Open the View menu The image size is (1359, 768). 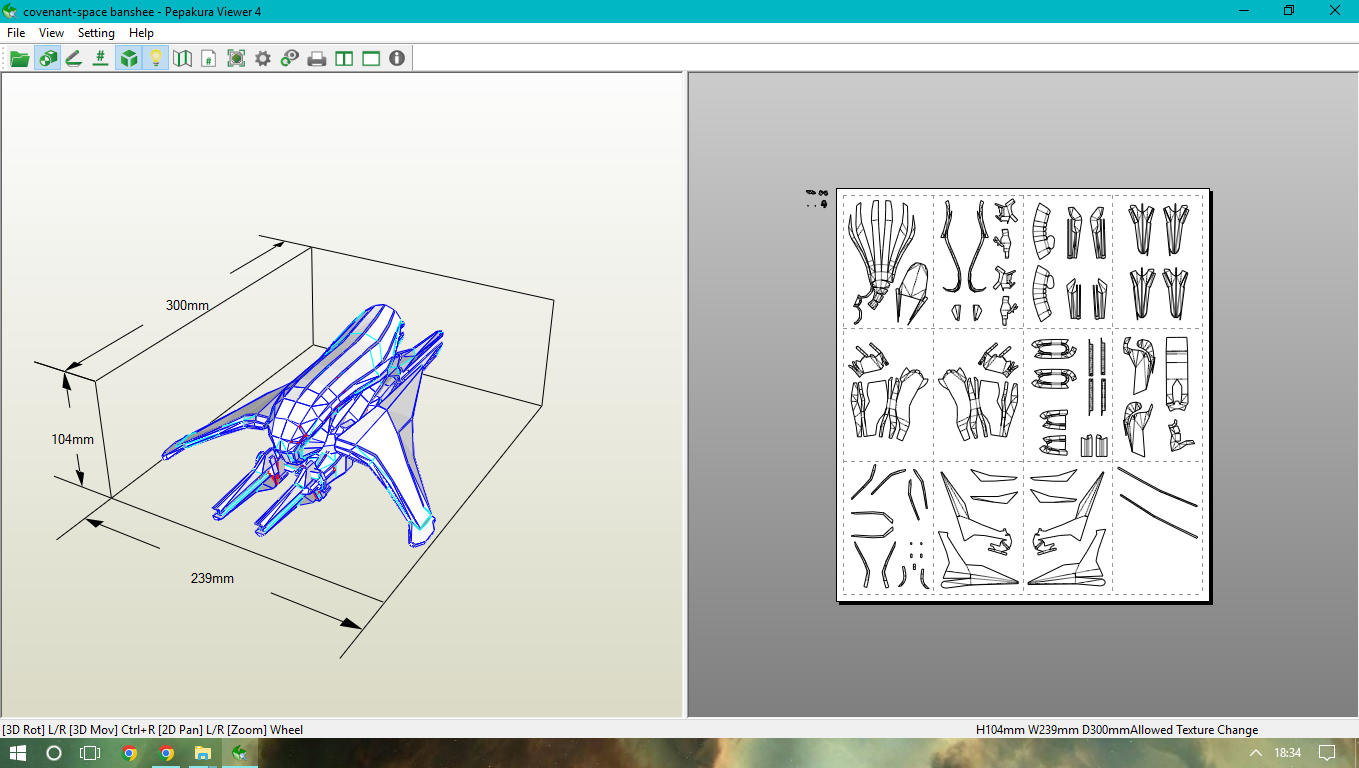pos(51,33)
